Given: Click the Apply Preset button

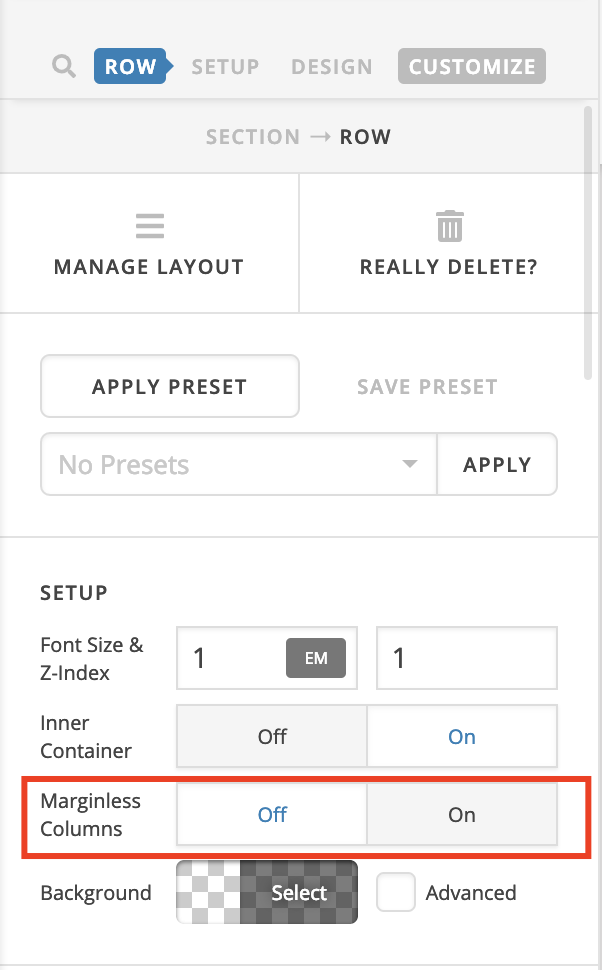Looking at the screenshot, I should point(170,386).
